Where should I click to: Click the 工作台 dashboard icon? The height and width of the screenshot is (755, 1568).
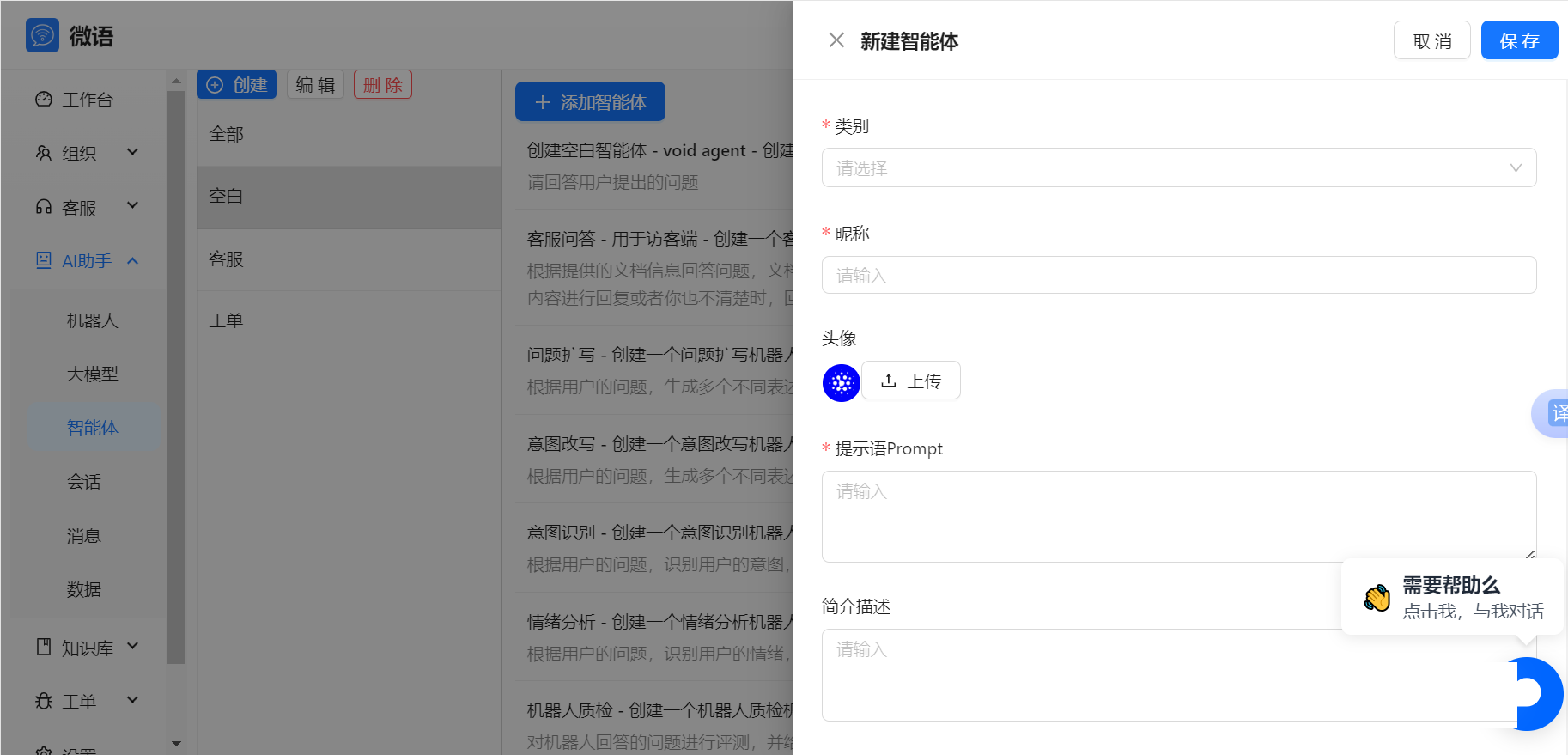44,100
